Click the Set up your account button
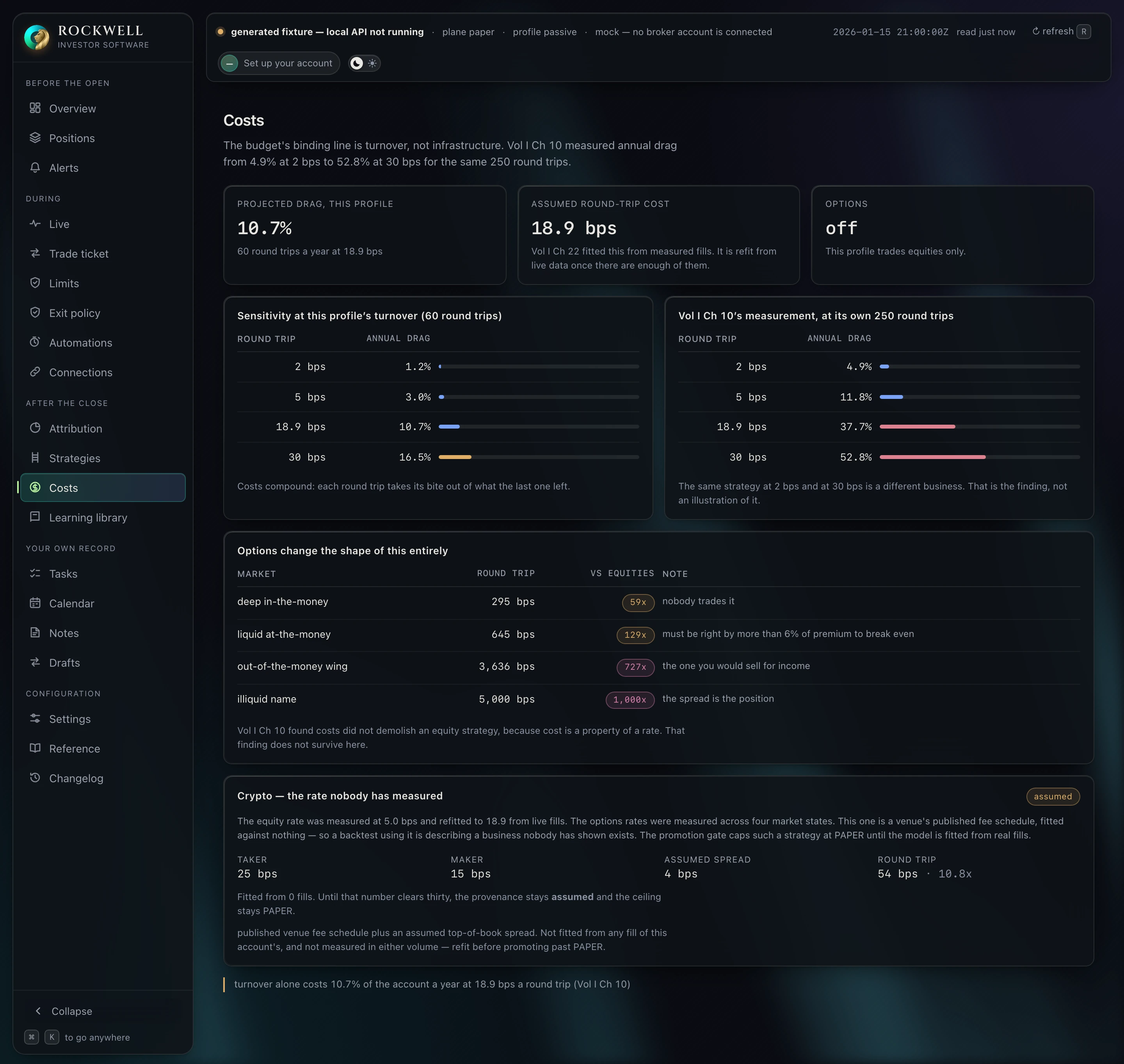 tap(279, 63)
